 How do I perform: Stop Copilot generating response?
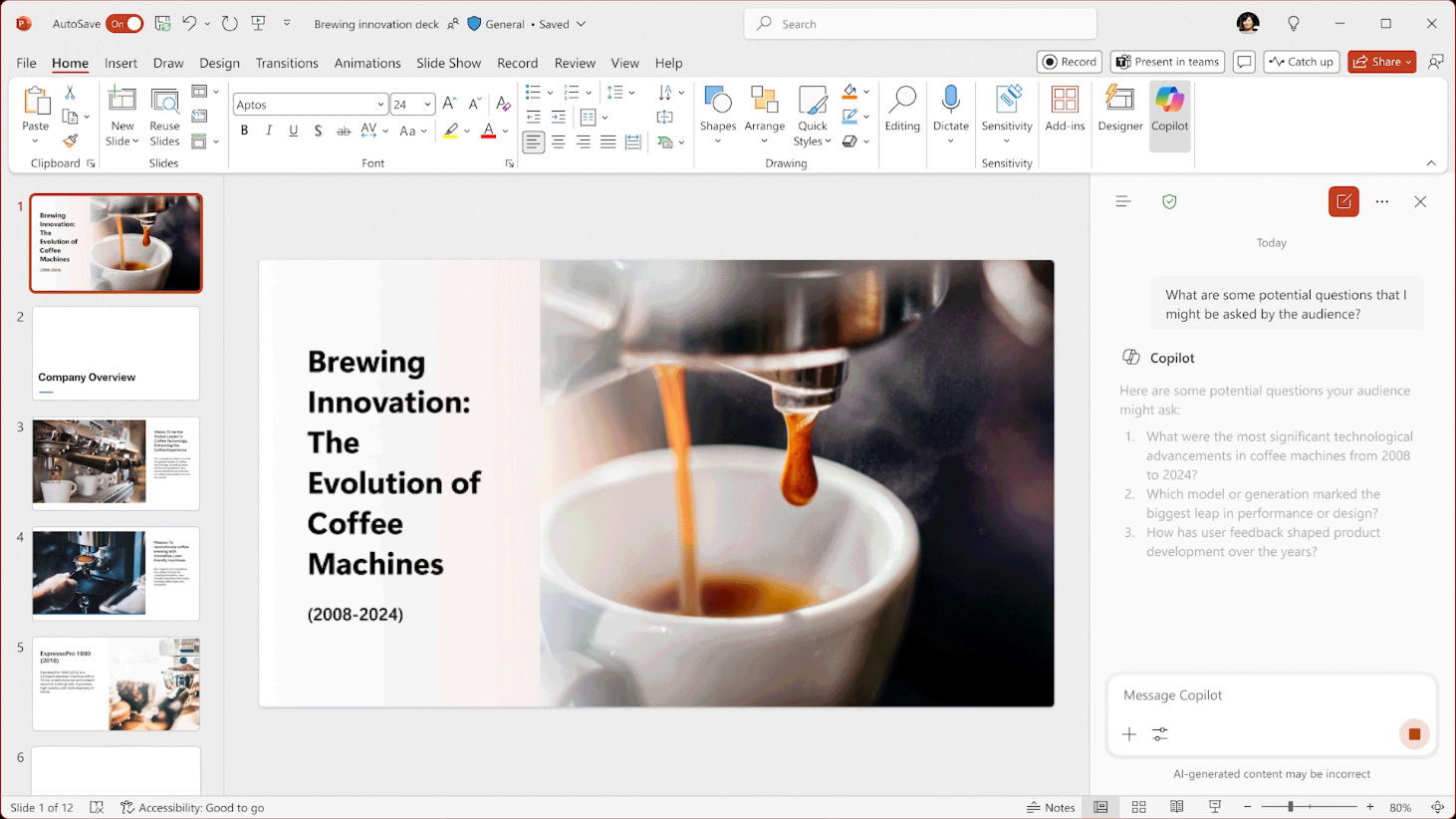point(1414,734)
